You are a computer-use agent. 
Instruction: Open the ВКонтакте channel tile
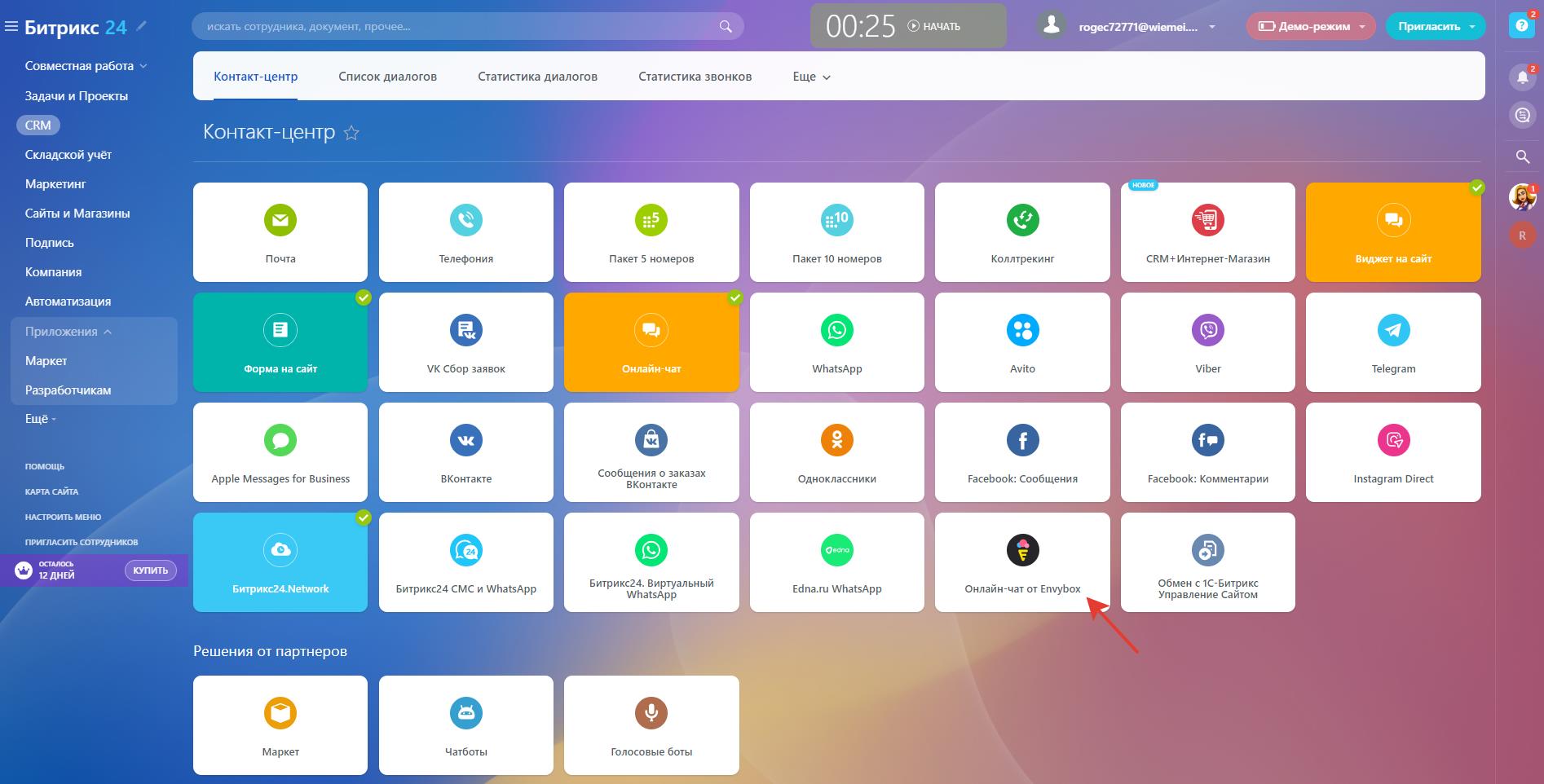click(466, 452)
